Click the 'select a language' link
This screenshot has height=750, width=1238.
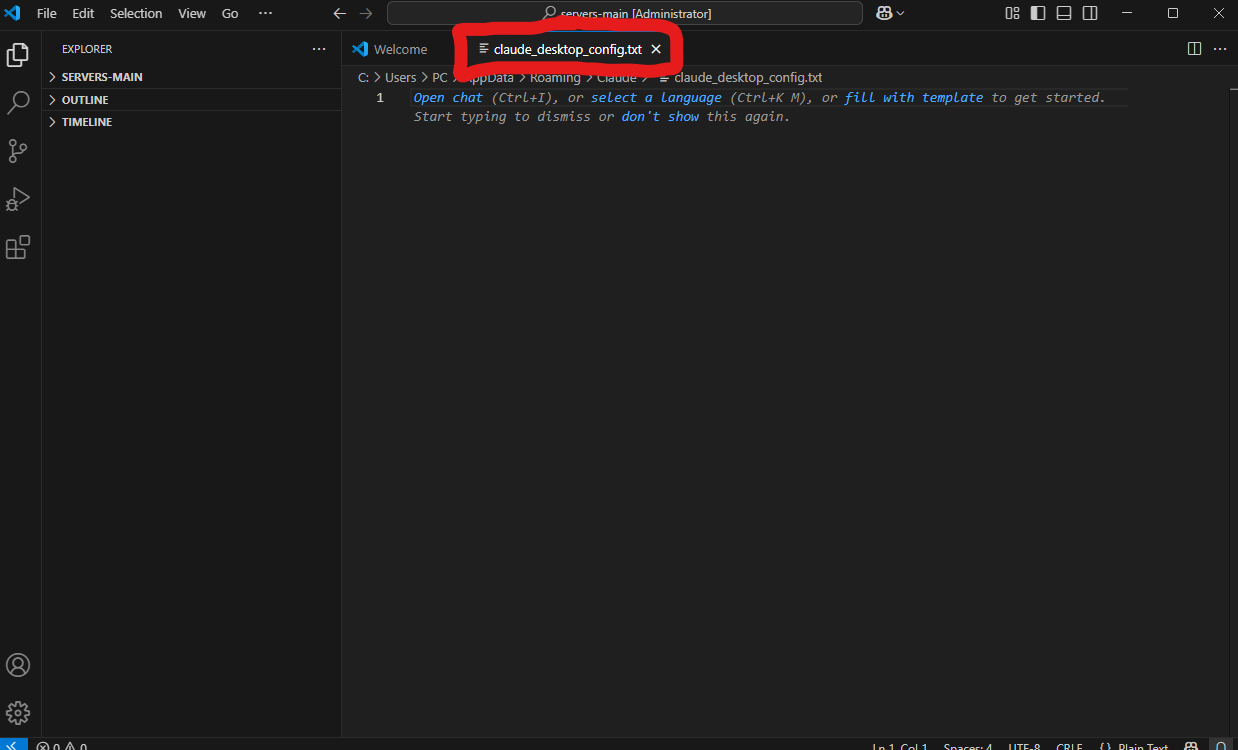[656, 97]
